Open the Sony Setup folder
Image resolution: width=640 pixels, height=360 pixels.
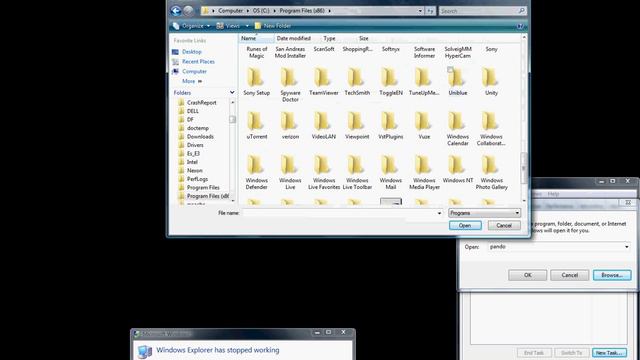click(x=256, y=82)
